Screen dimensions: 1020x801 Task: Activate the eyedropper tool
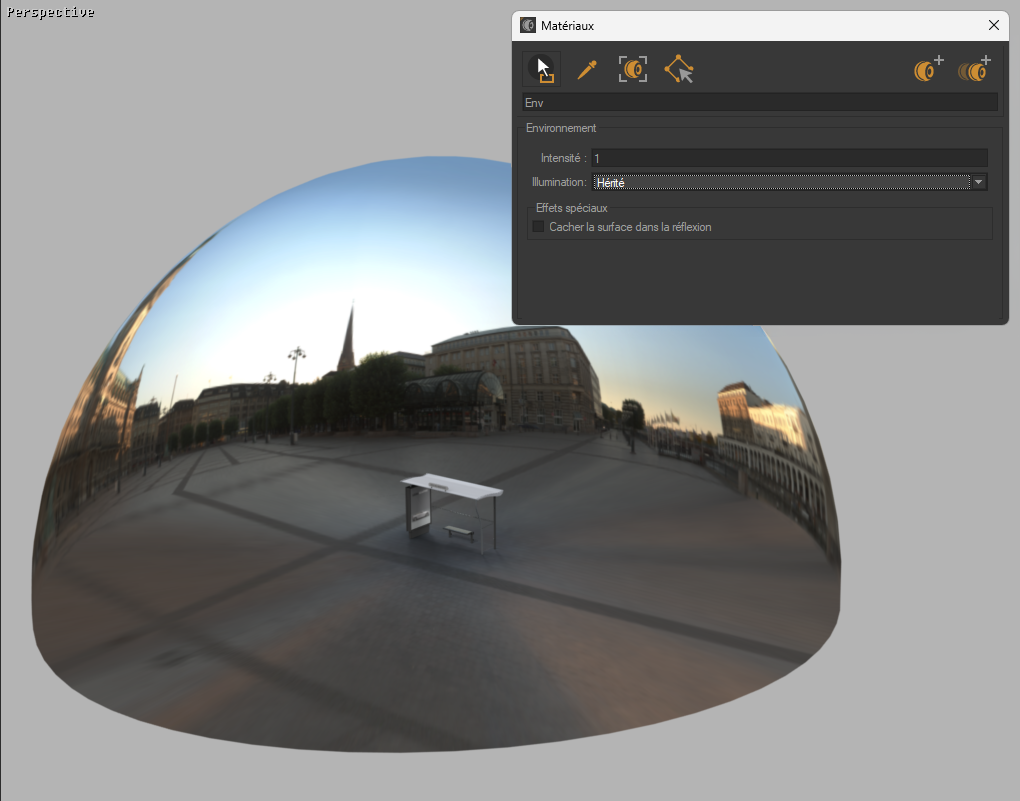[587, 70]
